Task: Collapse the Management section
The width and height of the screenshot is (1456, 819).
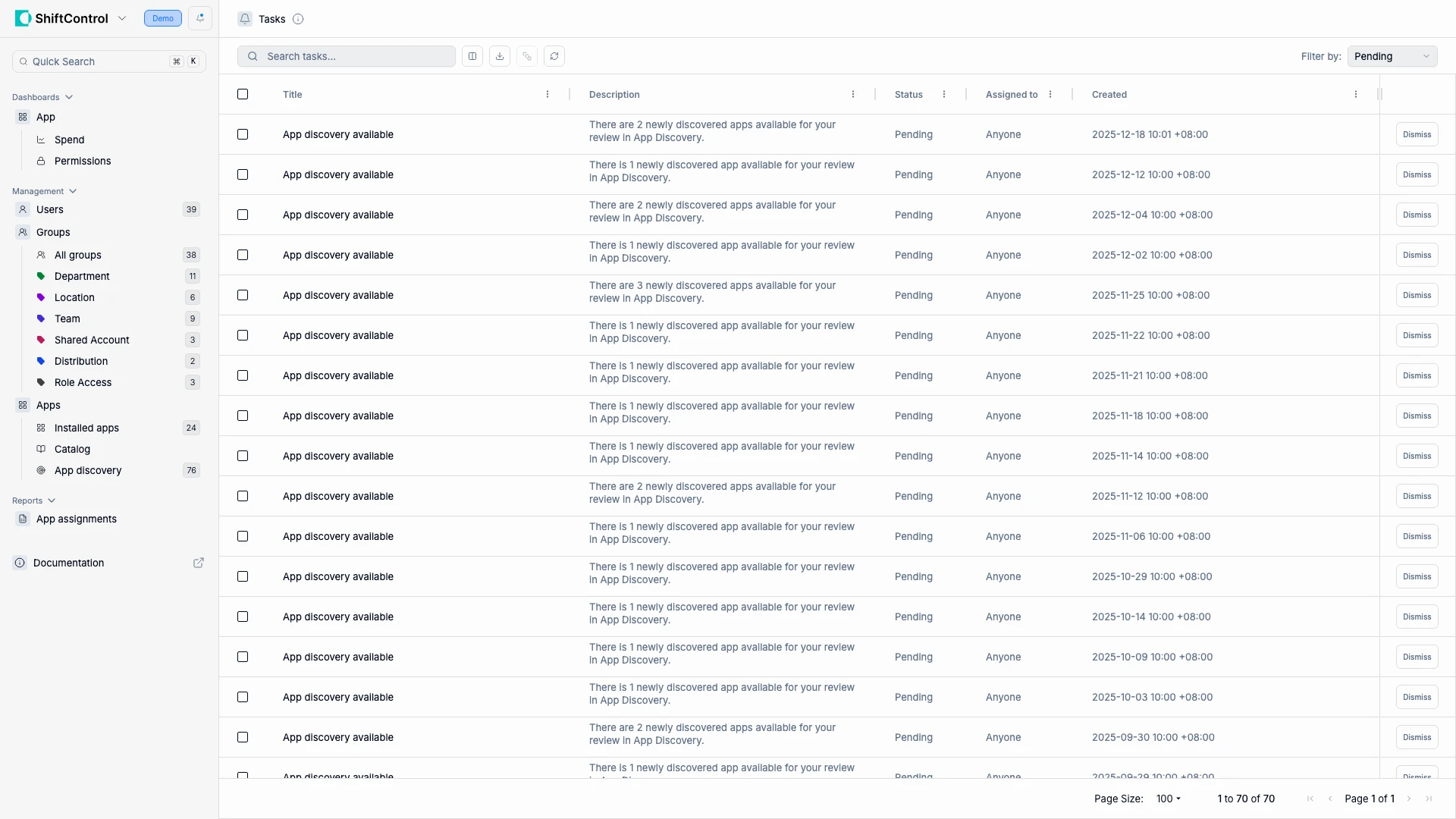Action: (x=44, y=191)
